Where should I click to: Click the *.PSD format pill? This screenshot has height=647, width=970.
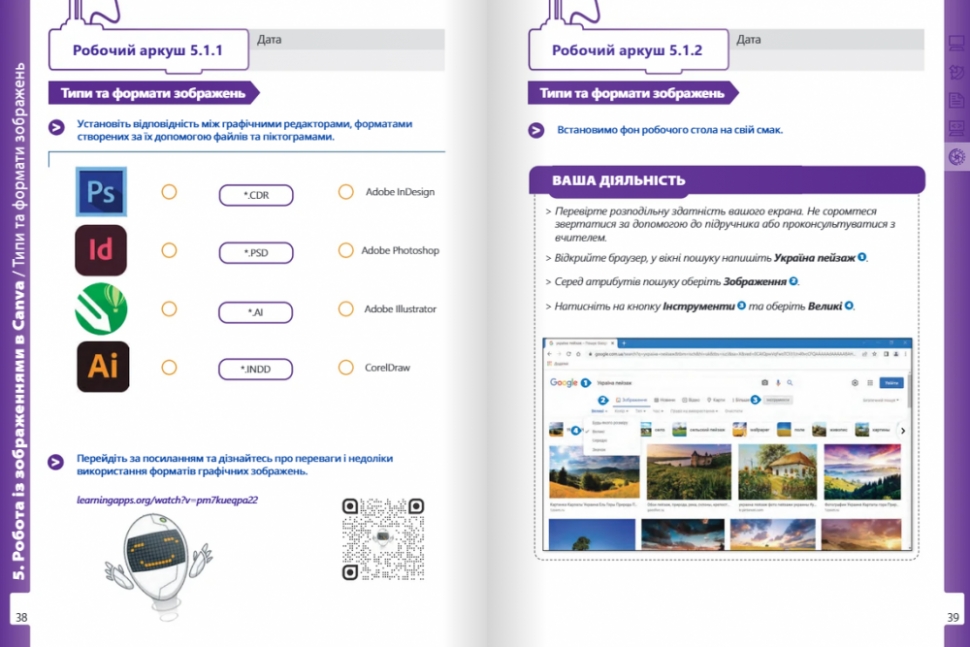click(256, 252)
